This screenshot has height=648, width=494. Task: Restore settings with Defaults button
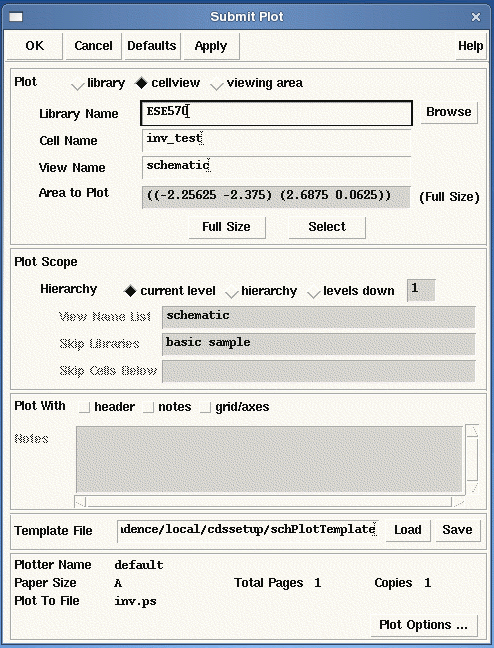pos(152,45)
